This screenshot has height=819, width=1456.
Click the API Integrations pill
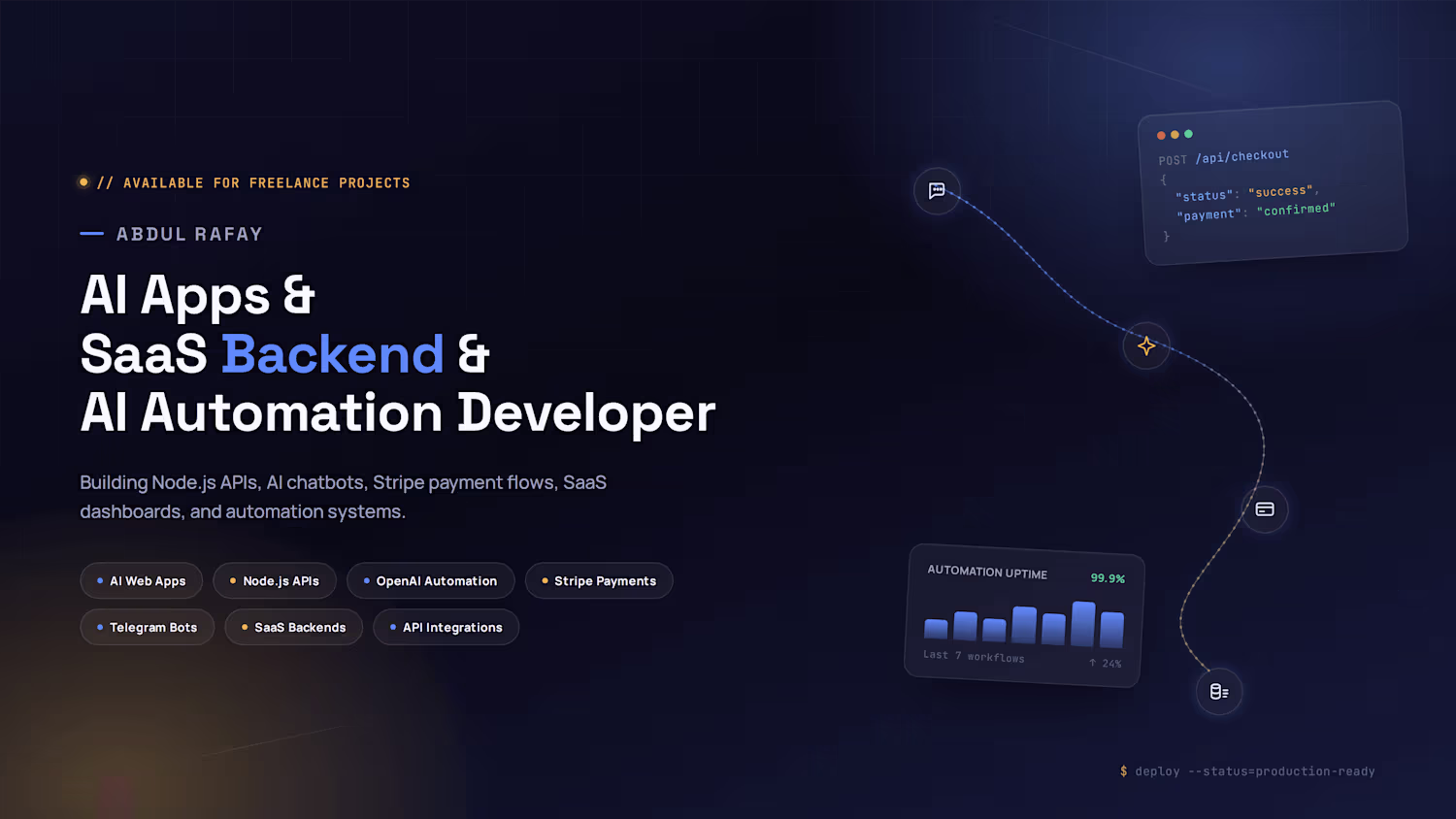[447, 628]
